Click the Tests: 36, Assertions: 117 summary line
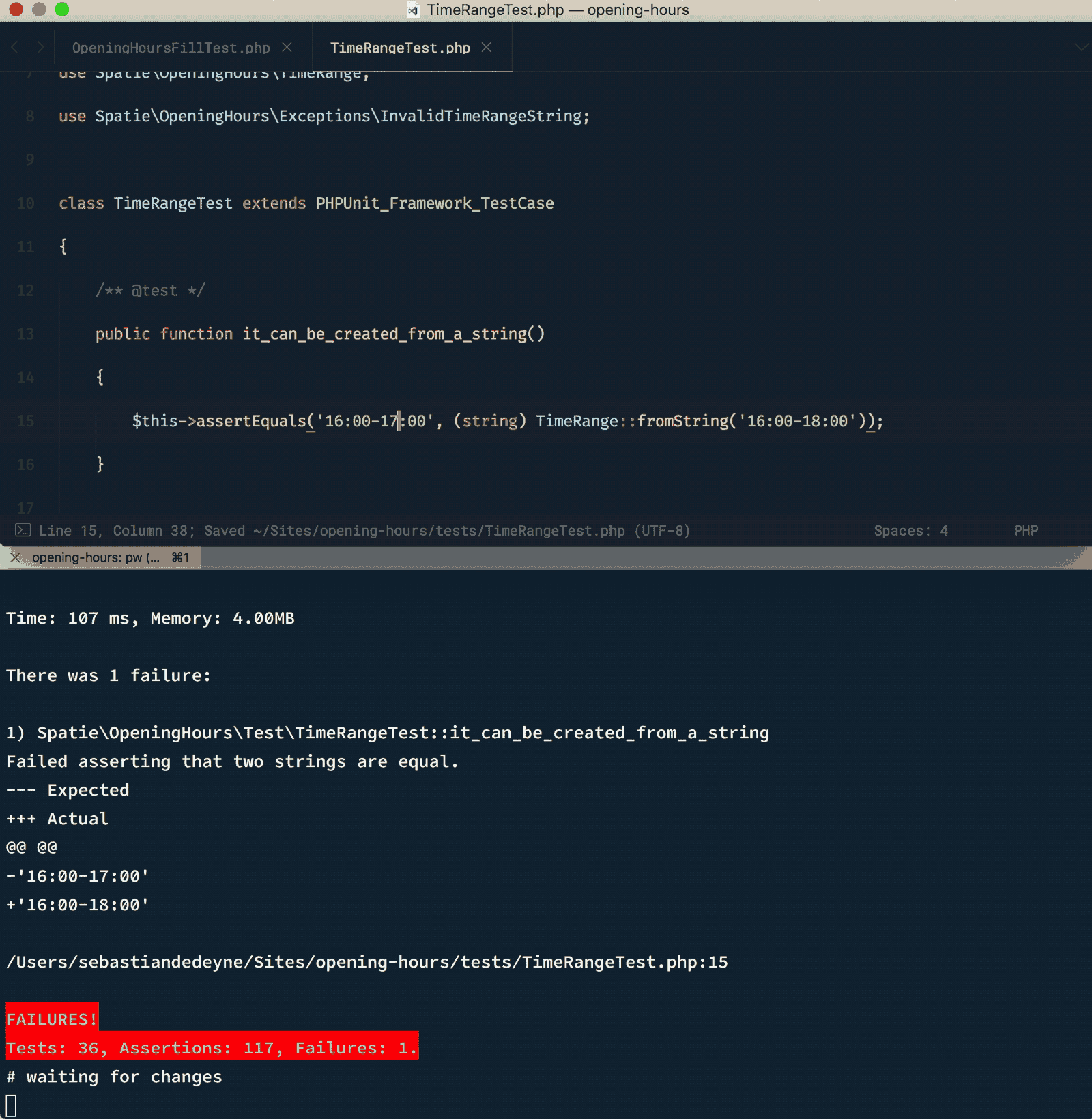Image resolution: width=1092 pixels, height=1119 pixels. tap(212, 1047)
